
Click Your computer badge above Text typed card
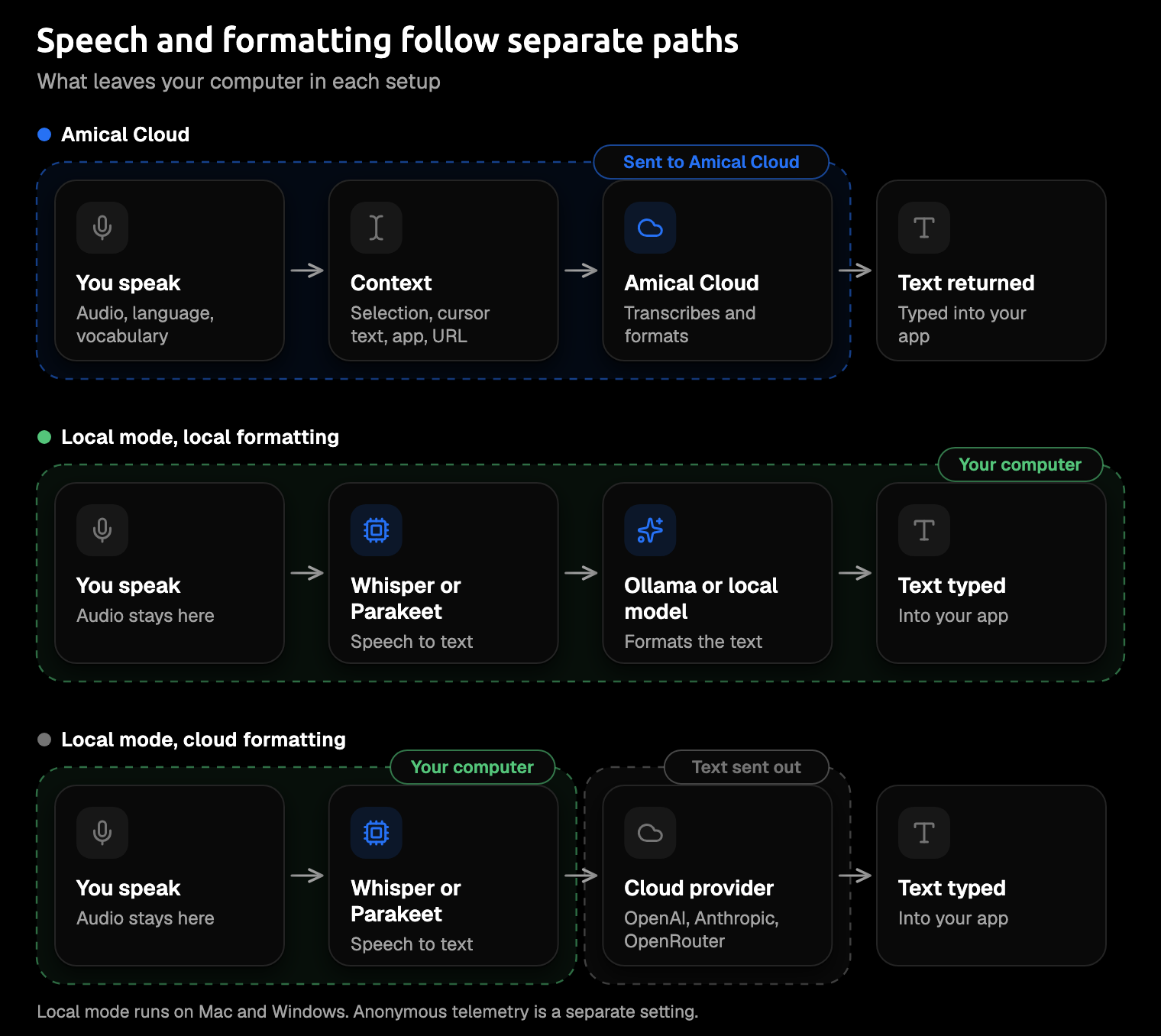click(1020, 465)
